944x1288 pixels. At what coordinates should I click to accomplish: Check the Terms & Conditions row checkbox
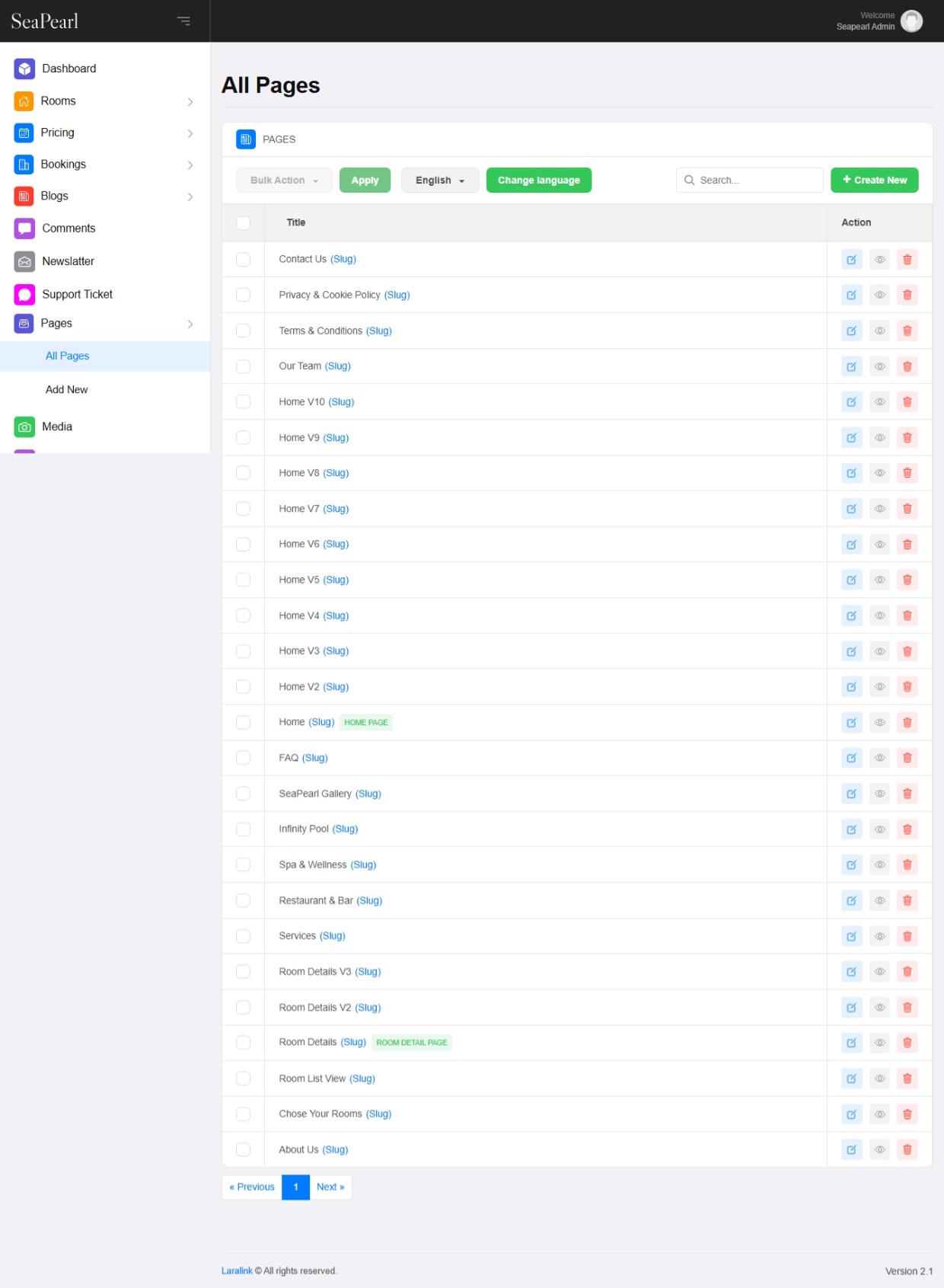coord(243,331)
